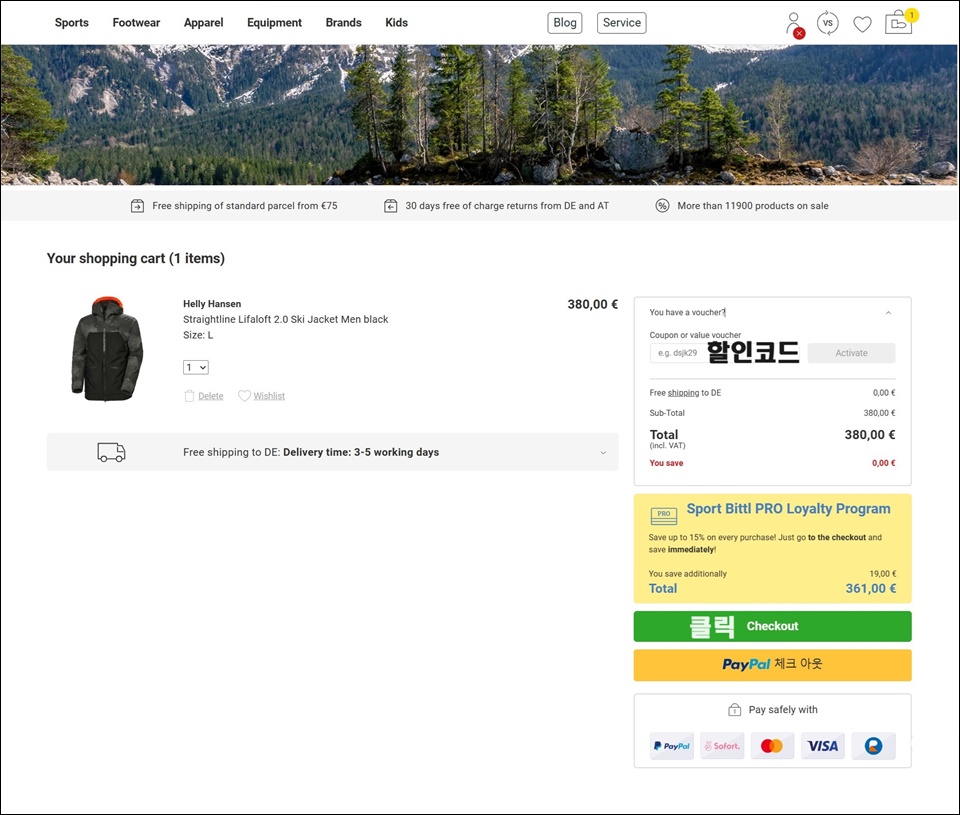960x815 pixels.
Task: Open the product comparison VS icon
Action: coord(828,23)
